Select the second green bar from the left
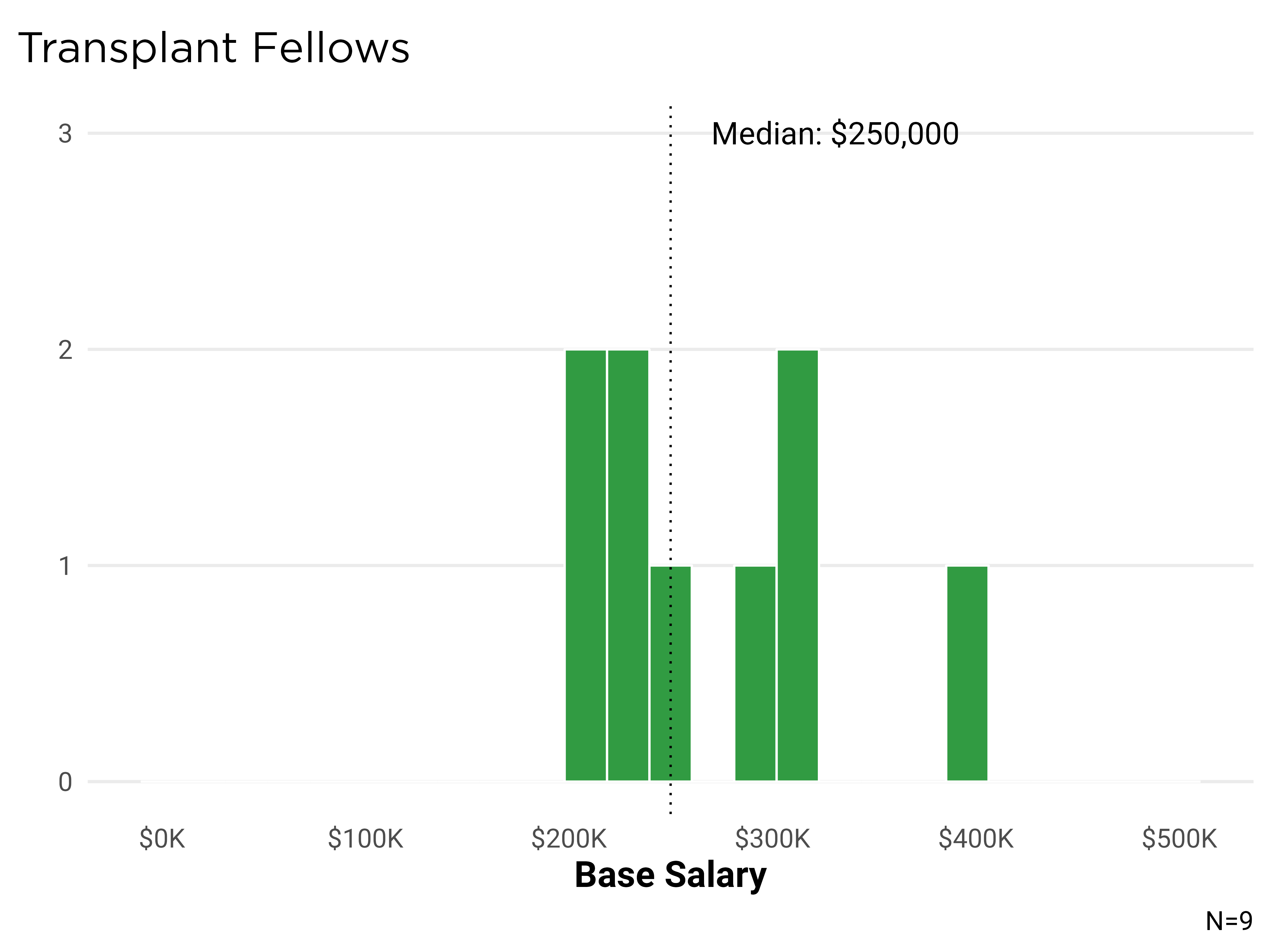The height and width of the screenshot is (952, 1270). pyautogui.click(x=628, y=565)
